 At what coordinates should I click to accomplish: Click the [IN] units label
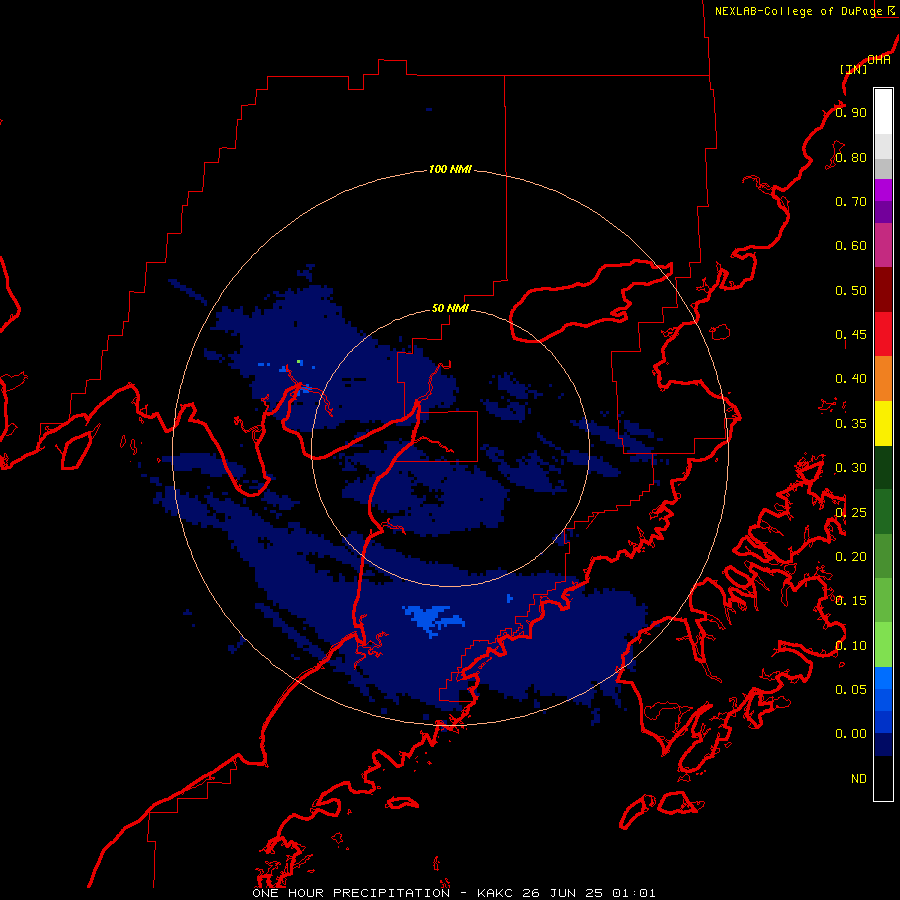point(854,69)
